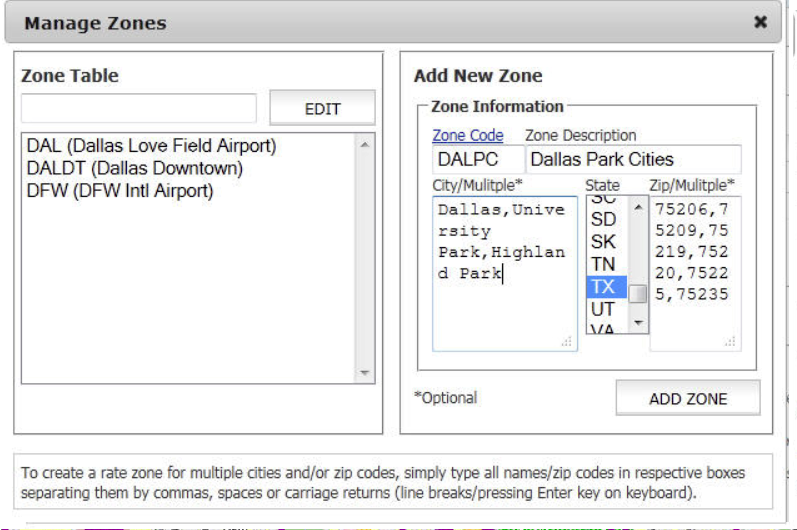797x530 pixels.
Task: Focus the Zone Table search field
Action: tap(139, 109)
